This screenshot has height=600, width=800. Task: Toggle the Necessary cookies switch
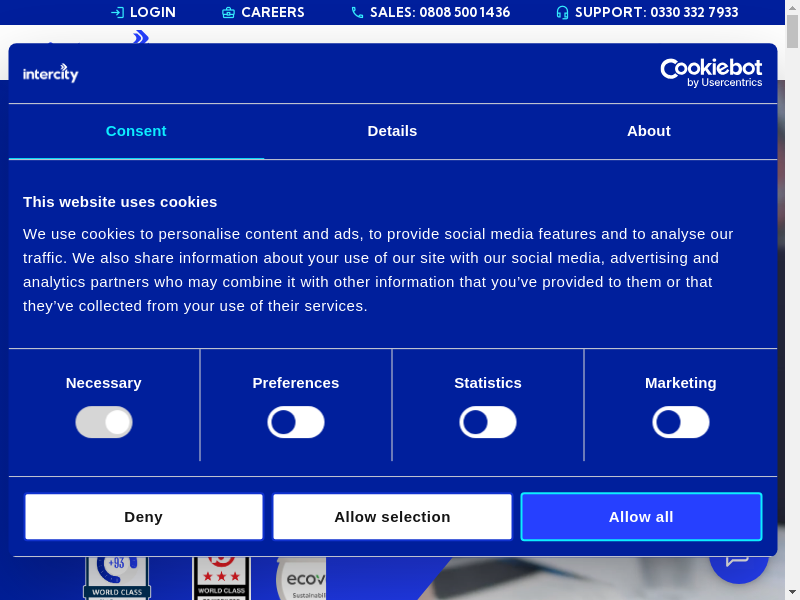pos(104,422)
